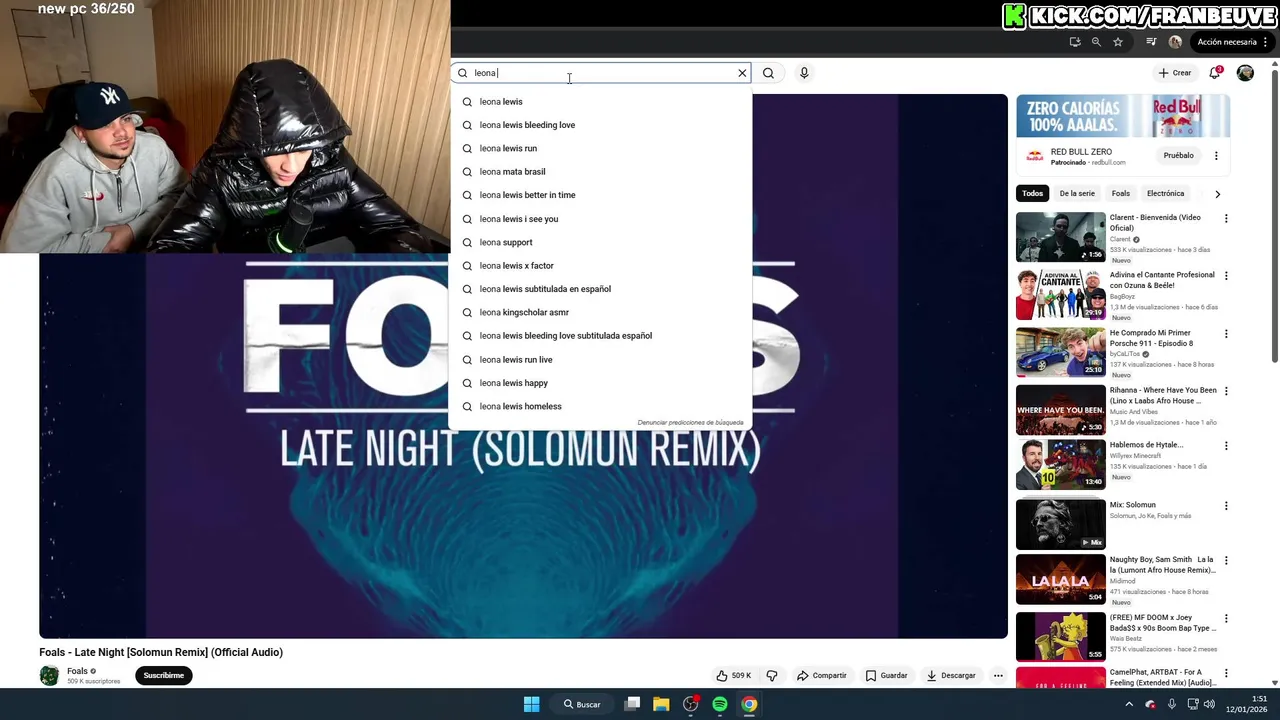Open the Foals channel name link
Viewport: 1280px width, 720px height.
click(77, 671)
